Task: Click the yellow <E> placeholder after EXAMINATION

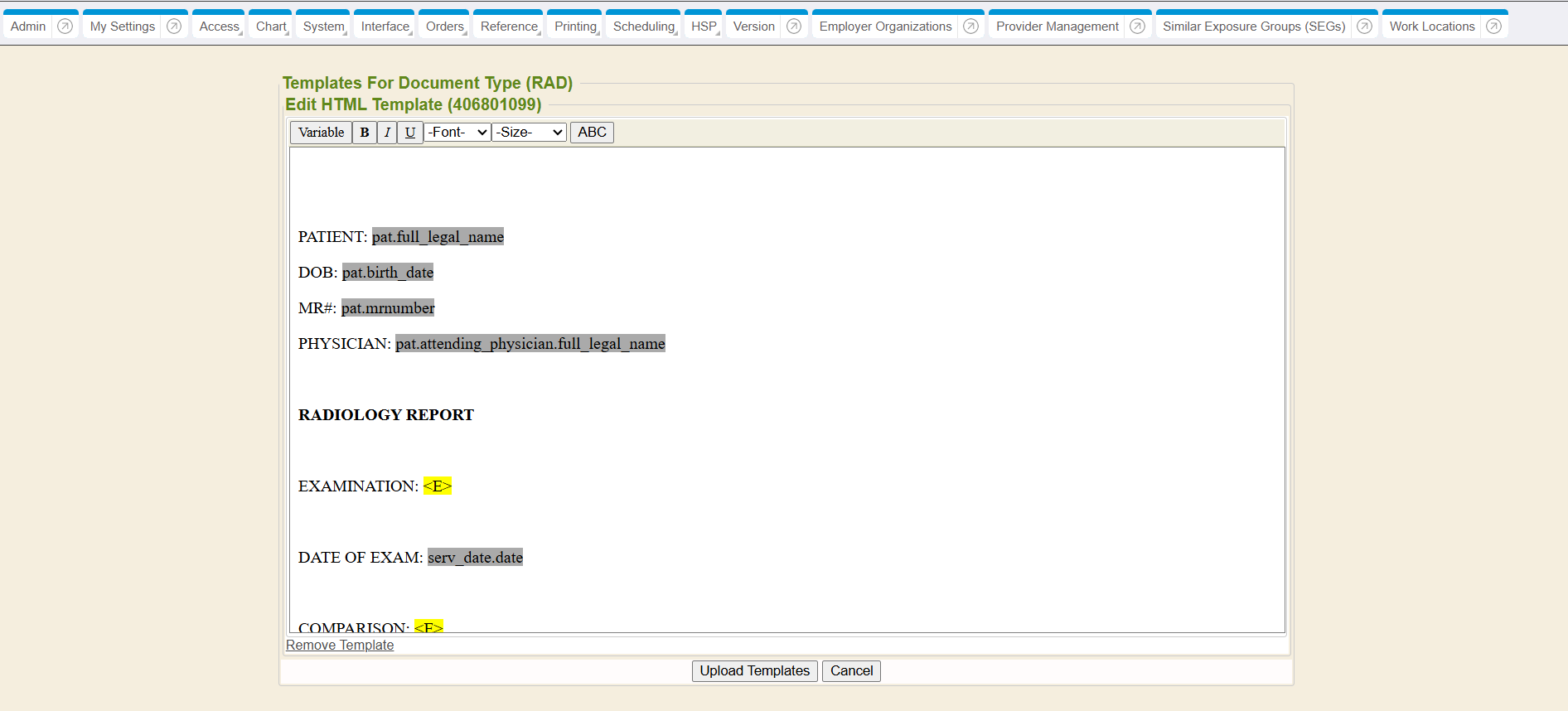Action: [x=438, y=486]
